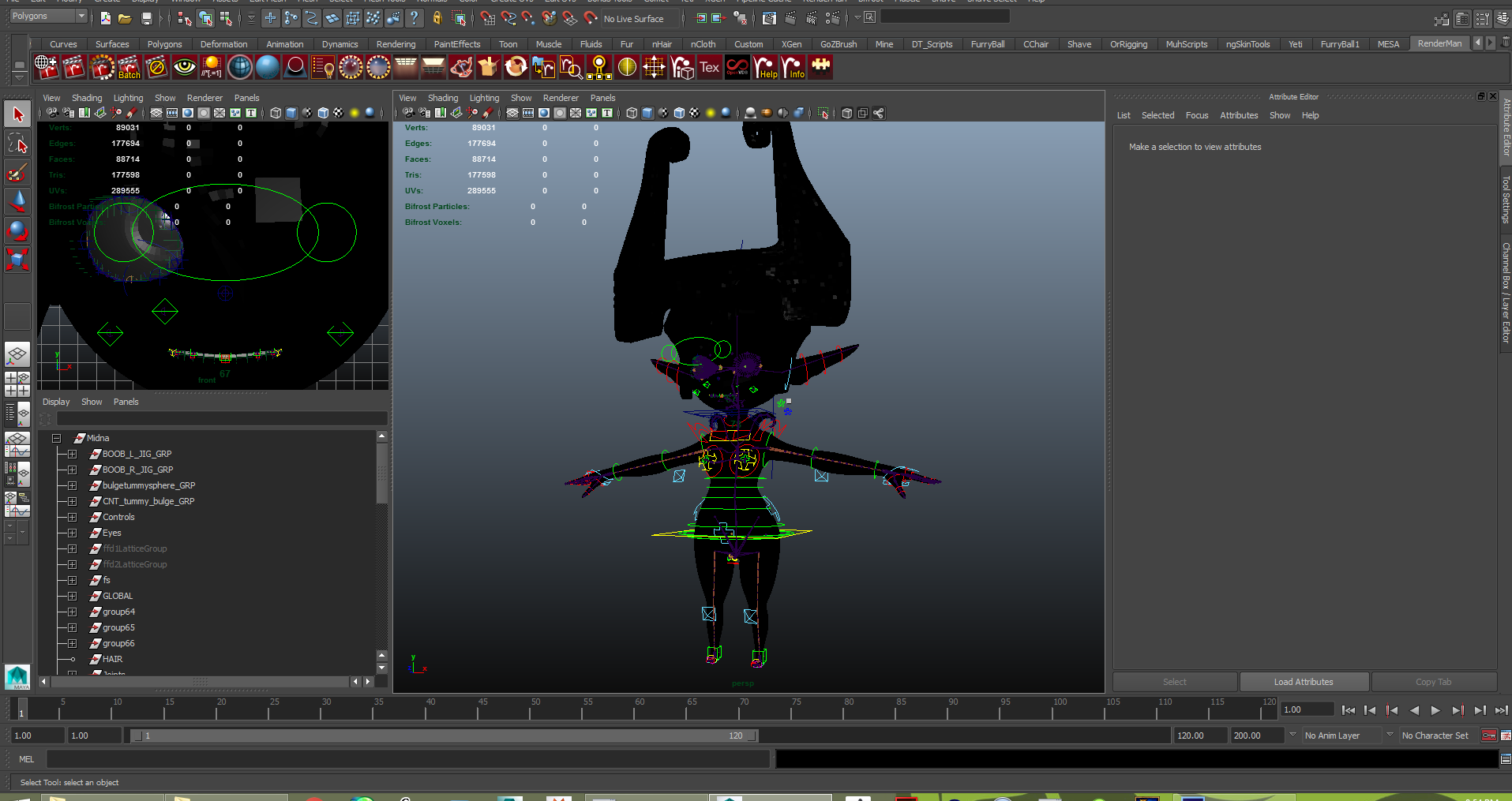1512x801 pixels.
Task: Pick the Rotate tool in toolbox
Action: point(17,230)
